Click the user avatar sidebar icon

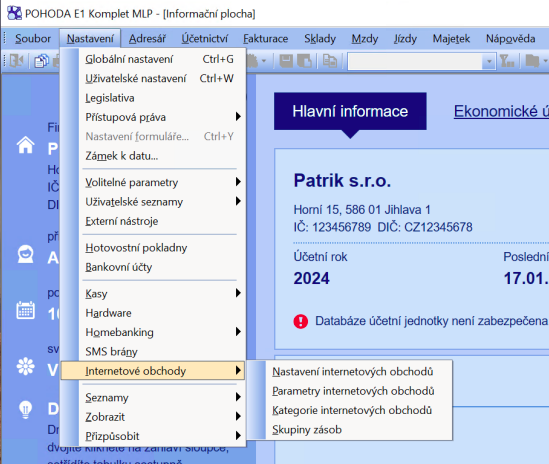26,254
